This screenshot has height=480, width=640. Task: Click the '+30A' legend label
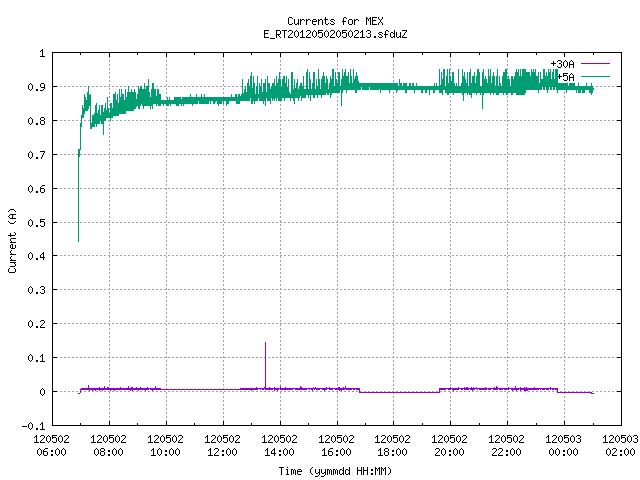562,64
